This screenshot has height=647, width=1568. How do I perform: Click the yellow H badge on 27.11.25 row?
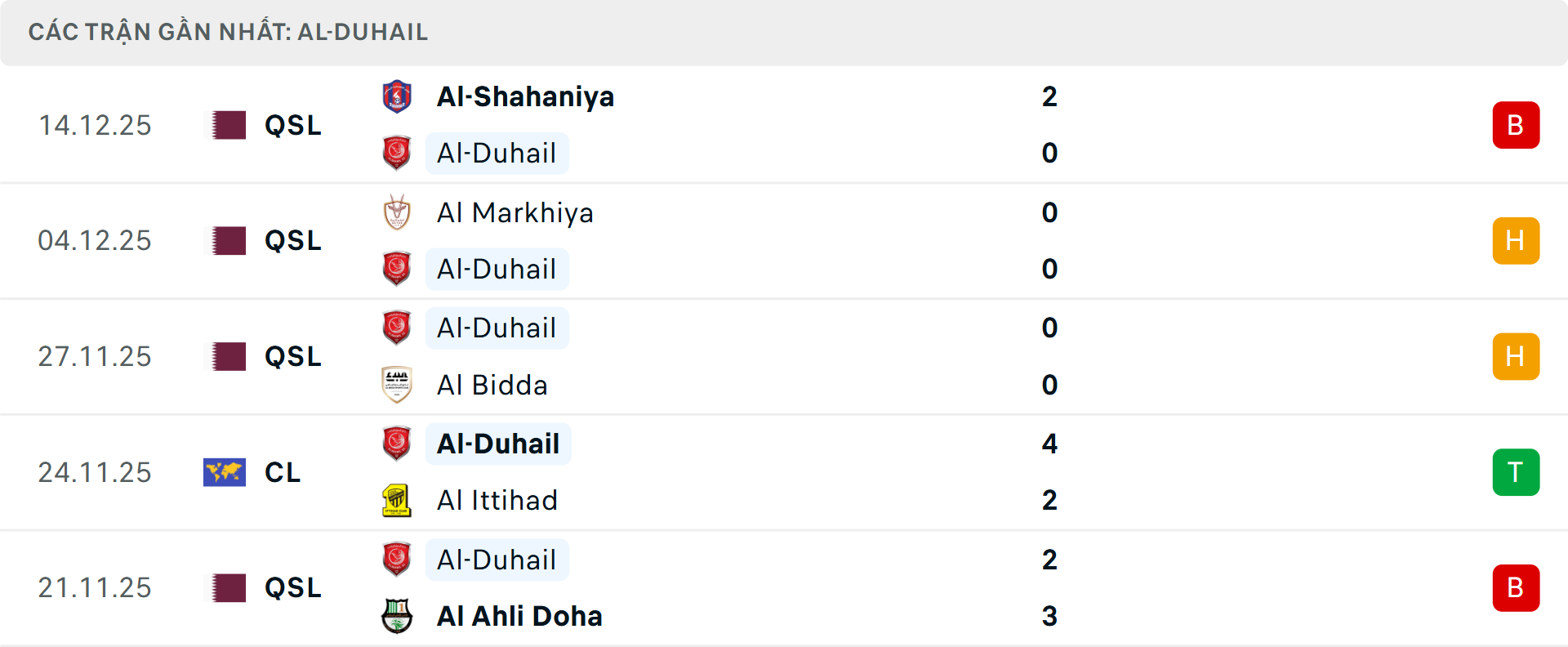click(1517, 356)
